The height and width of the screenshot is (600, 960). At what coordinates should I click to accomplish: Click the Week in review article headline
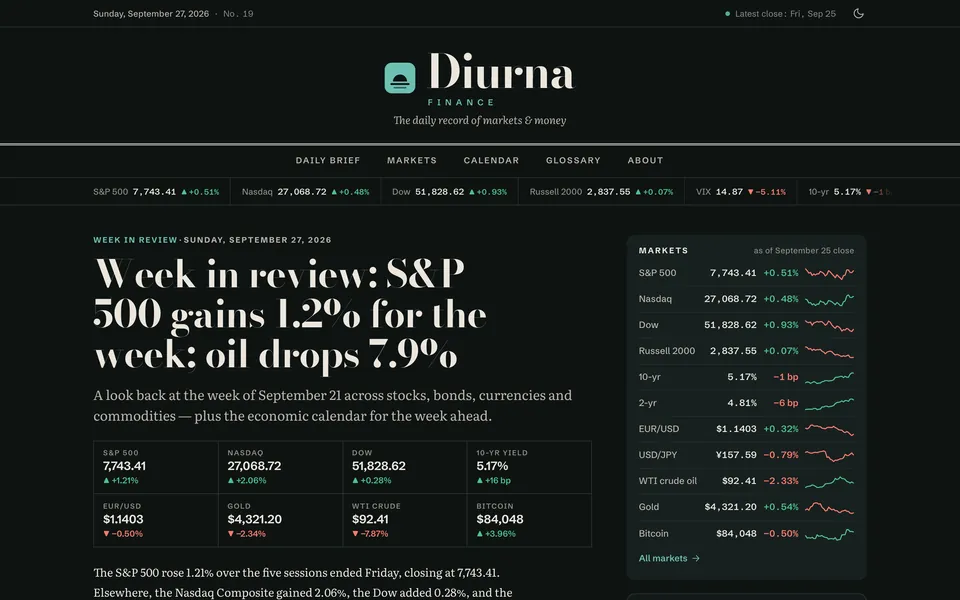click(x=290, y=314)
